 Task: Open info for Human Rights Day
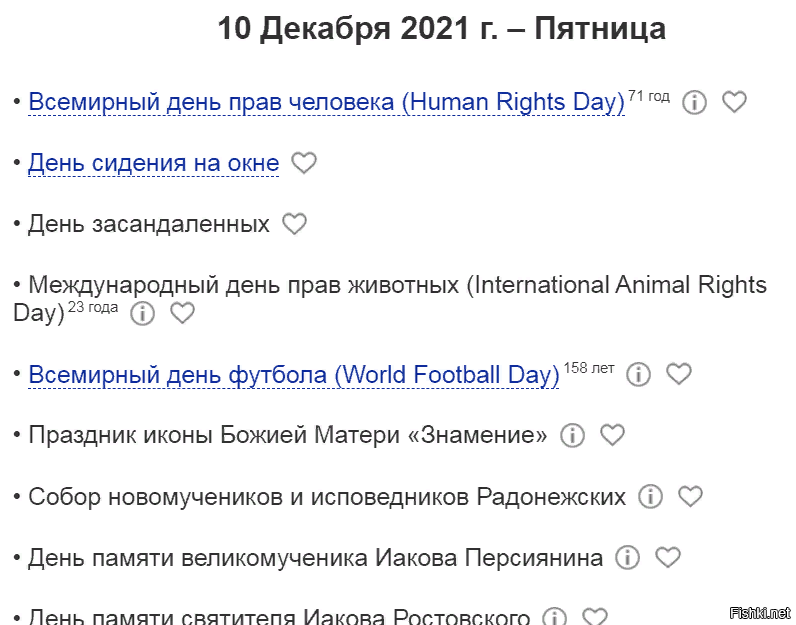pos(694,102)
